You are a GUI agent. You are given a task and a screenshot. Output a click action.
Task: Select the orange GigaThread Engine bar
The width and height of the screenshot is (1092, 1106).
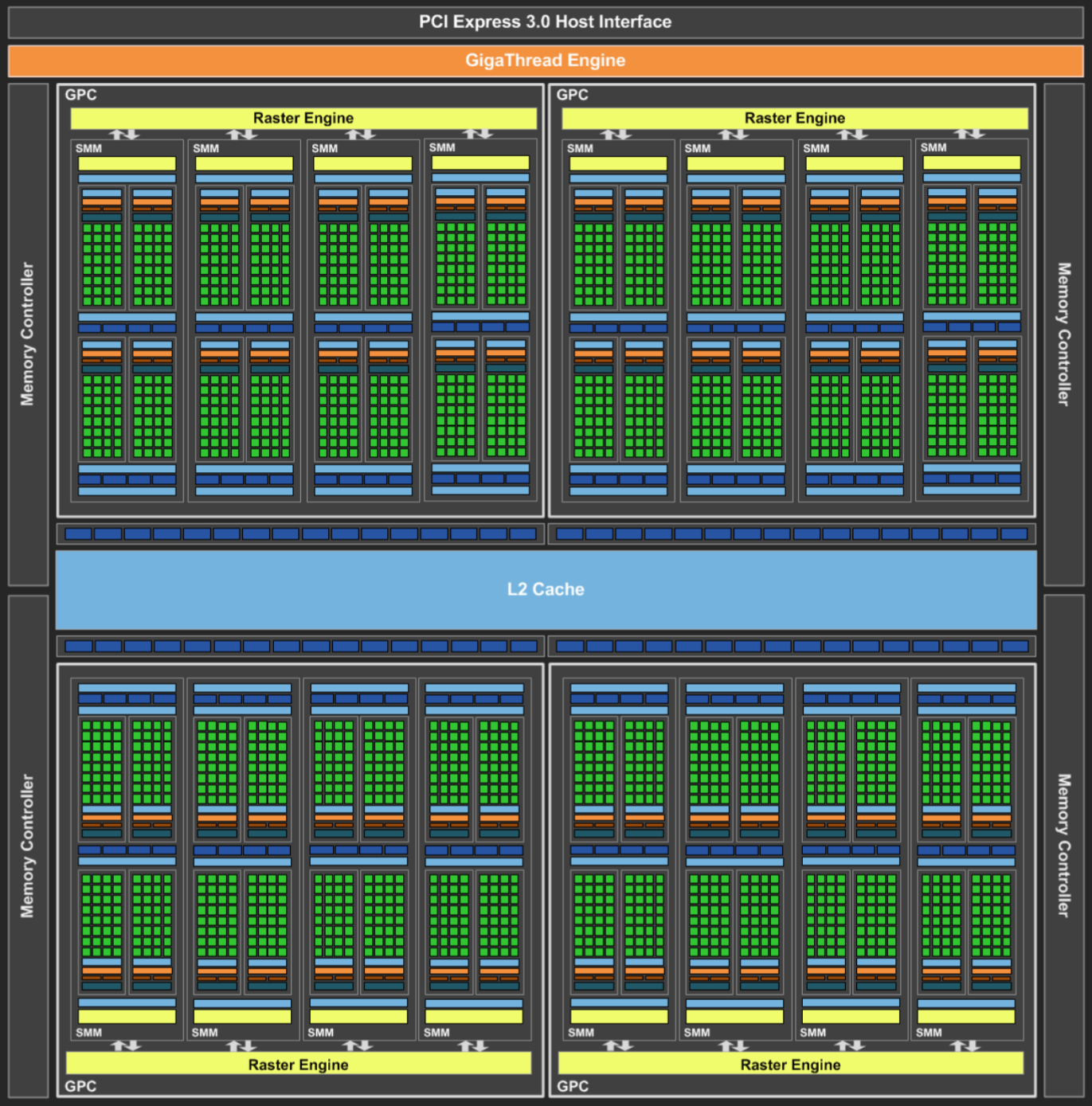(546, 61)
